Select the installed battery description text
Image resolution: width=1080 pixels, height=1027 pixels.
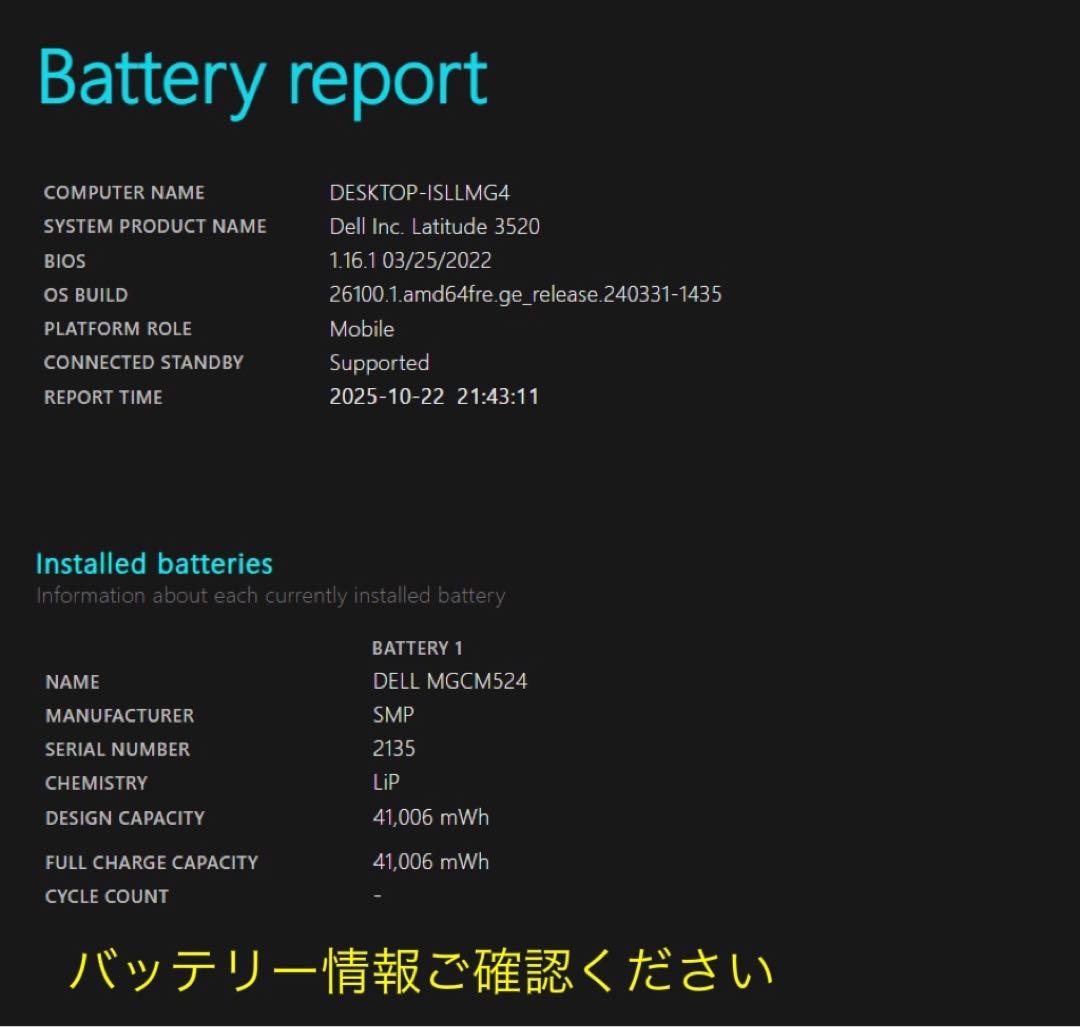click(270, 596)
